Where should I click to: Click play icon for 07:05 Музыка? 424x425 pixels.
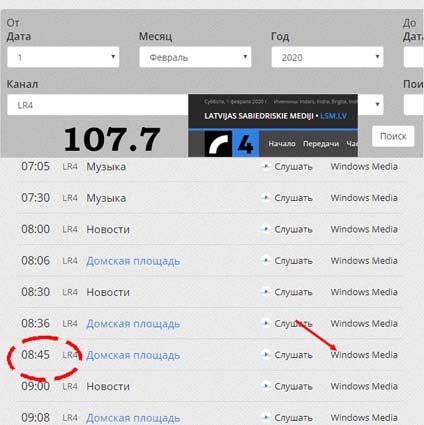[x=266, y=166]
